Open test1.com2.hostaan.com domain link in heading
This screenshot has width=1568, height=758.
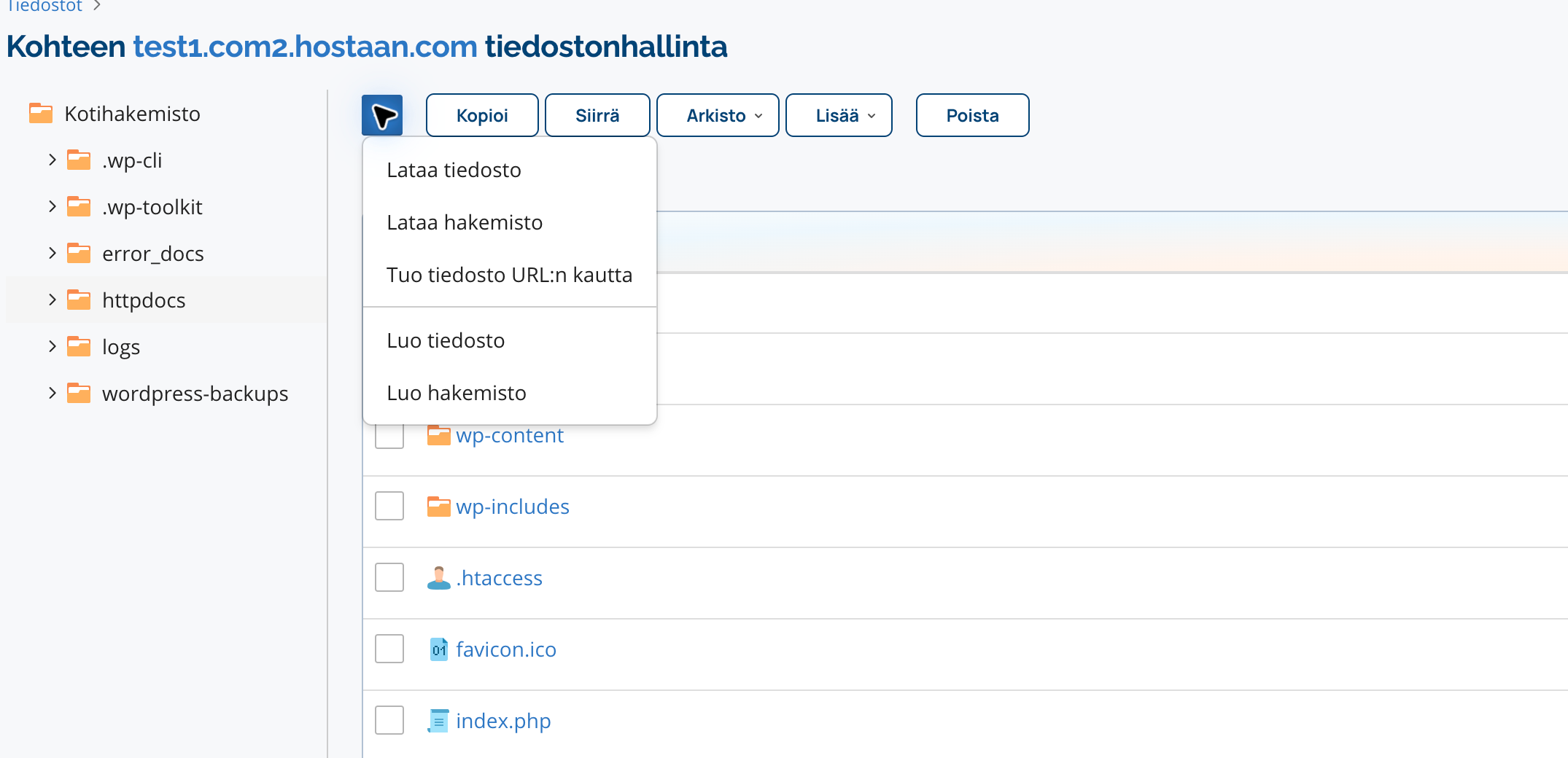click(305, 47)
